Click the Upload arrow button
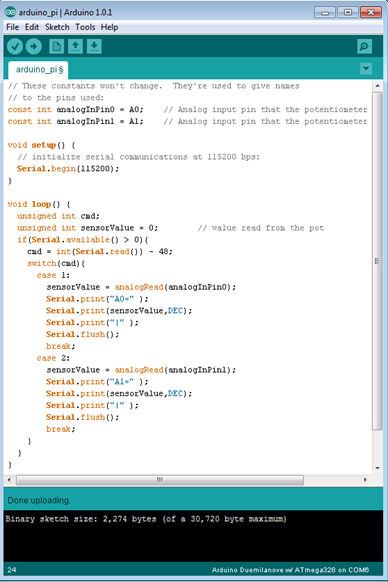This screenshot has width=388, height=582. (x=34, y=46)
